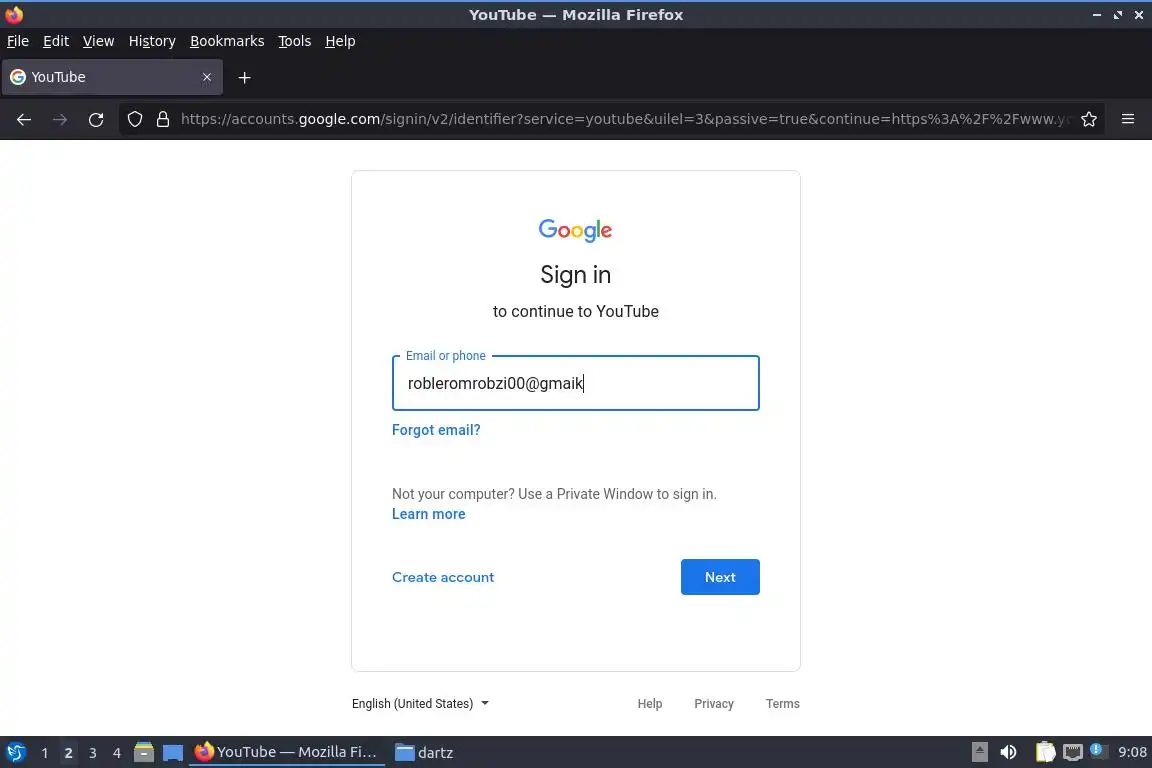Click the Create account link
Screen dimensions: 1152x768
coord(443,577)
